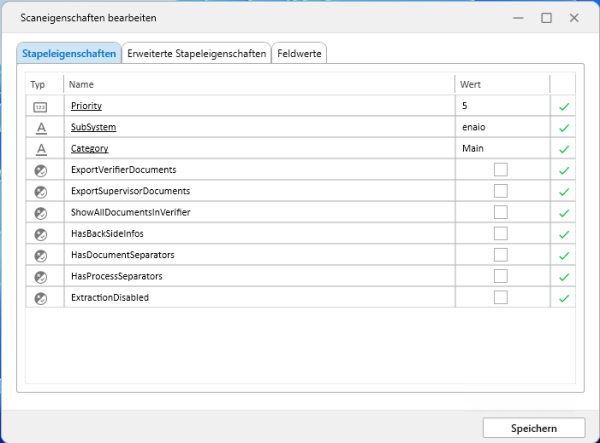Click the text type icon beside Category
Image resolution: width=600 pixels, height=443 pixels.
pyautogui.click(x=41, y=149)
